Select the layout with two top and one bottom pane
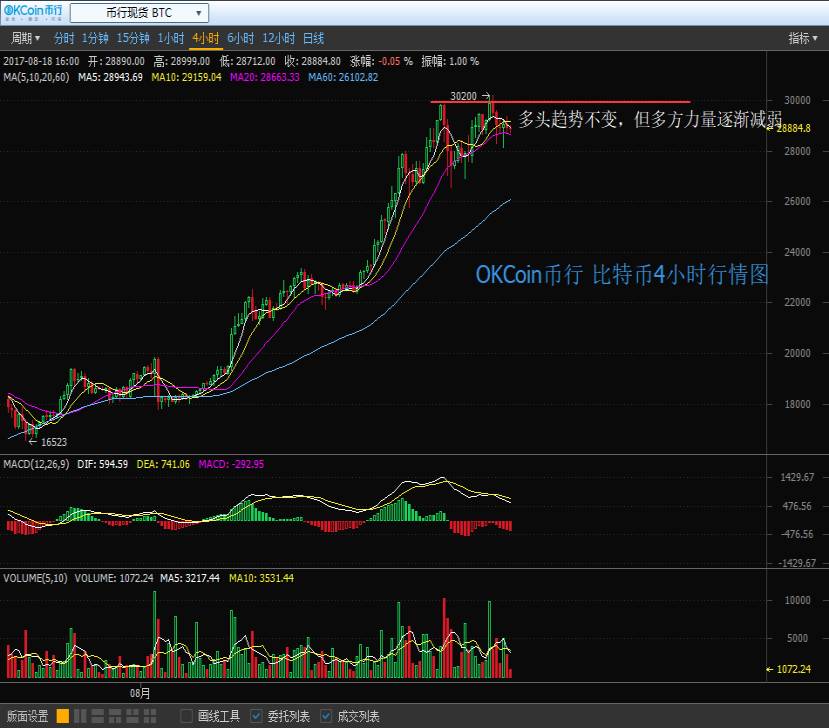The height and width of the screenshot is (728, 829). pos(133,716)
